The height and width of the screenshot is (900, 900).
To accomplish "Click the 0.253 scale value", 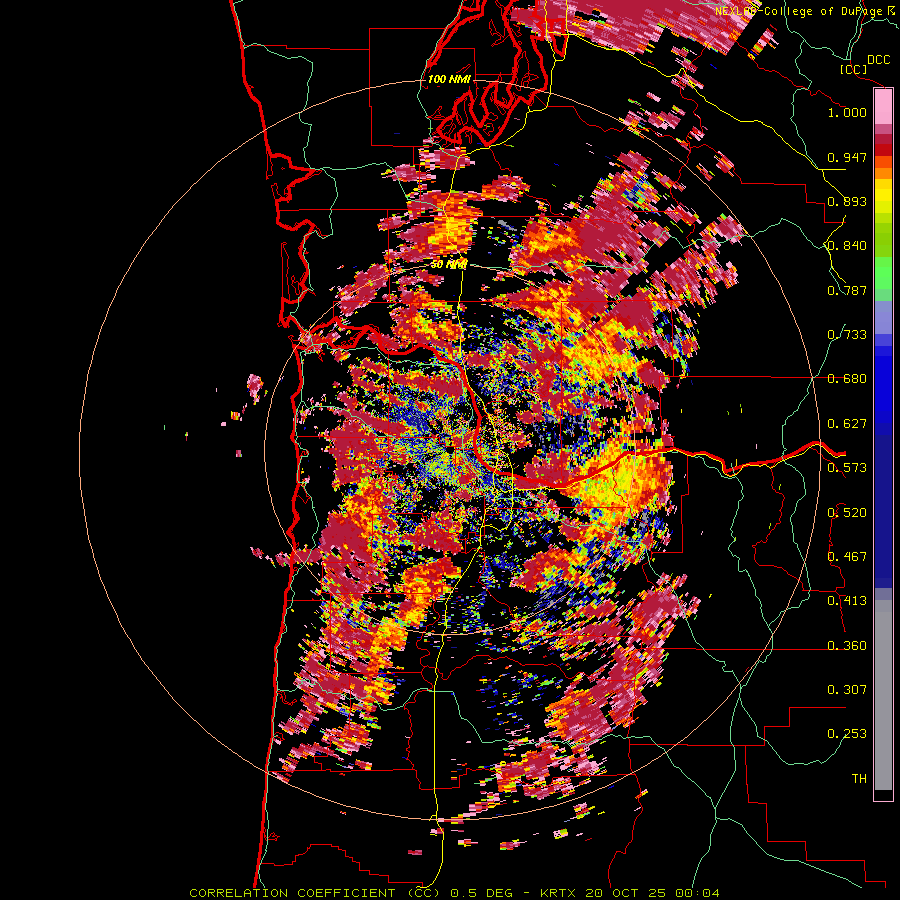I will click(x=847, y=734).
